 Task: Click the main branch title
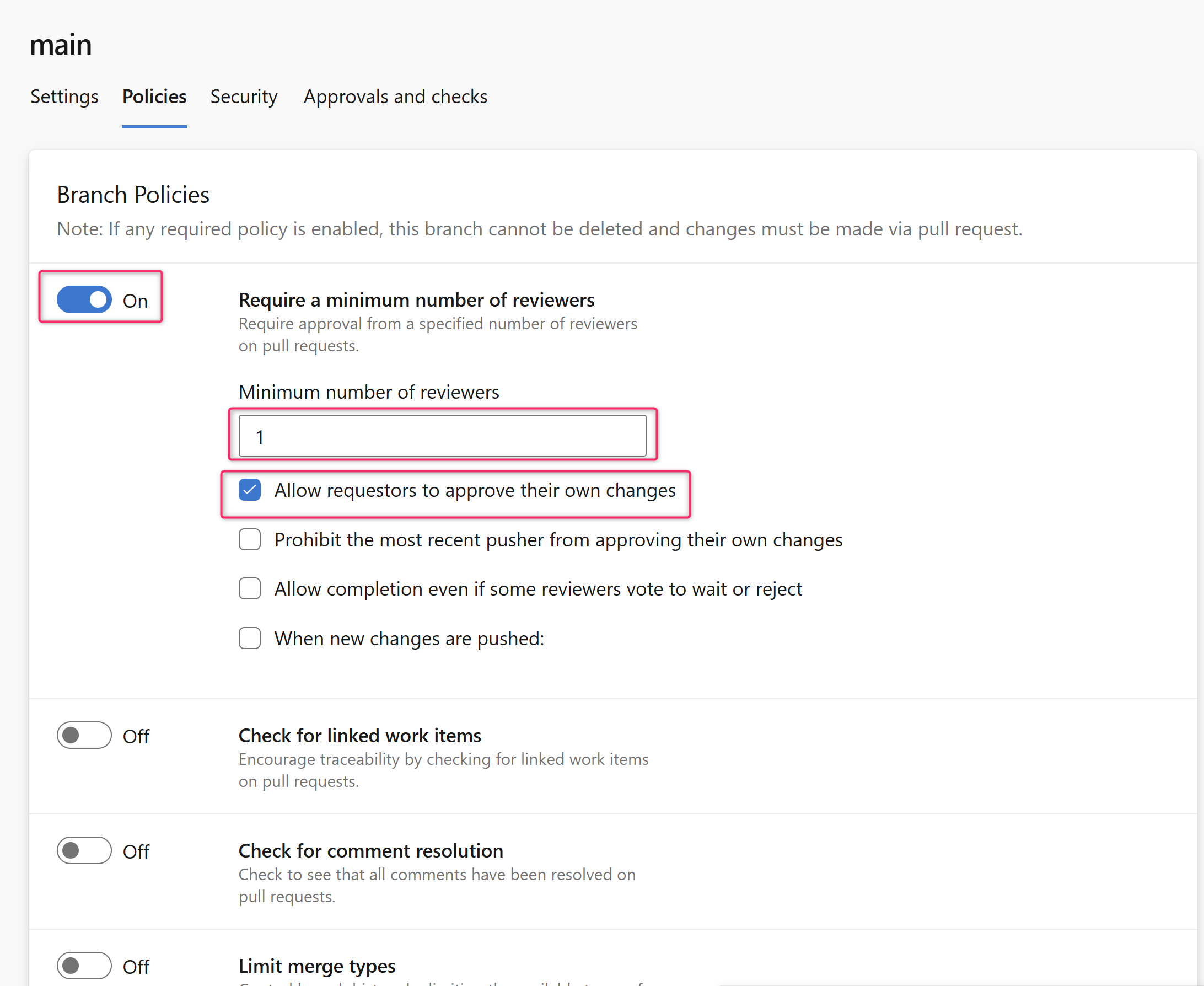(61, 45)
